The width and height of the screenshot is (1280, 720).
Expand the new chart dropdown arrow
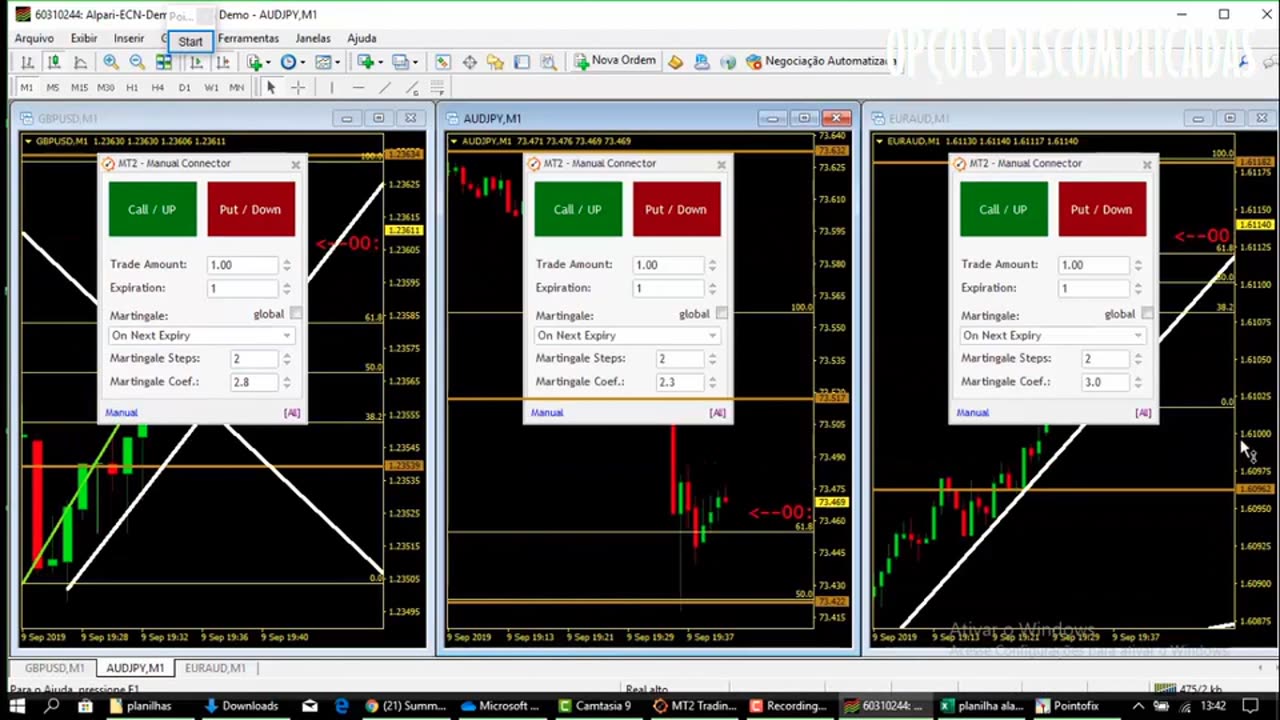point(381,62)
